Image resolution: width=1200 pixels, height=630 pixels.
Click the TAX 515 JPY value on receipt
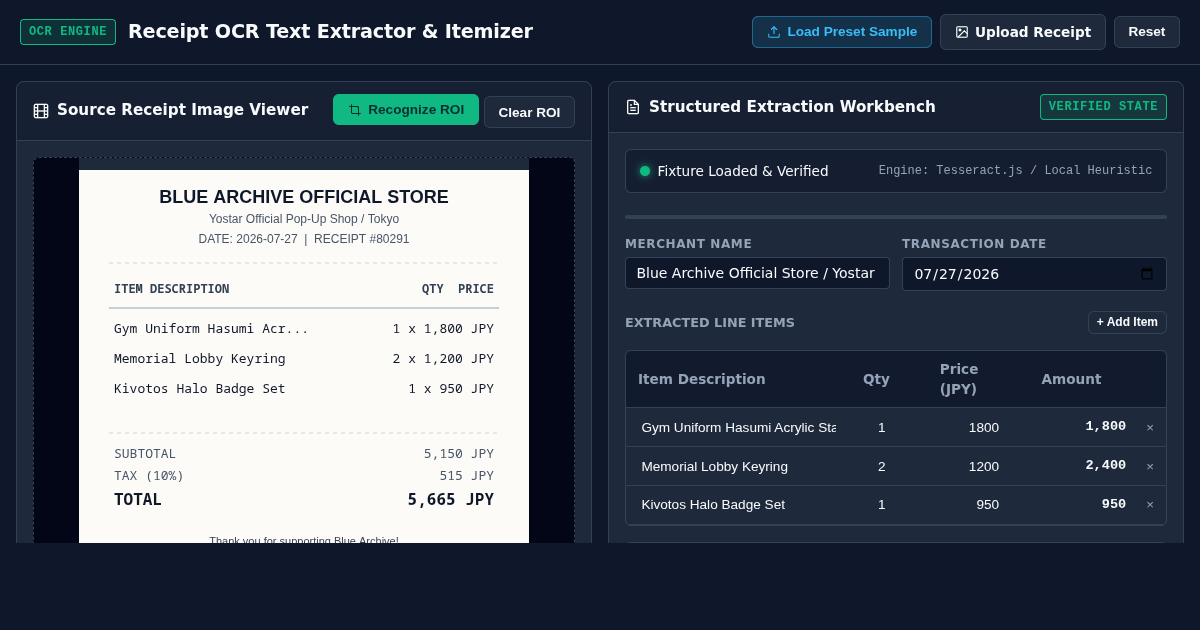(467, 475)
